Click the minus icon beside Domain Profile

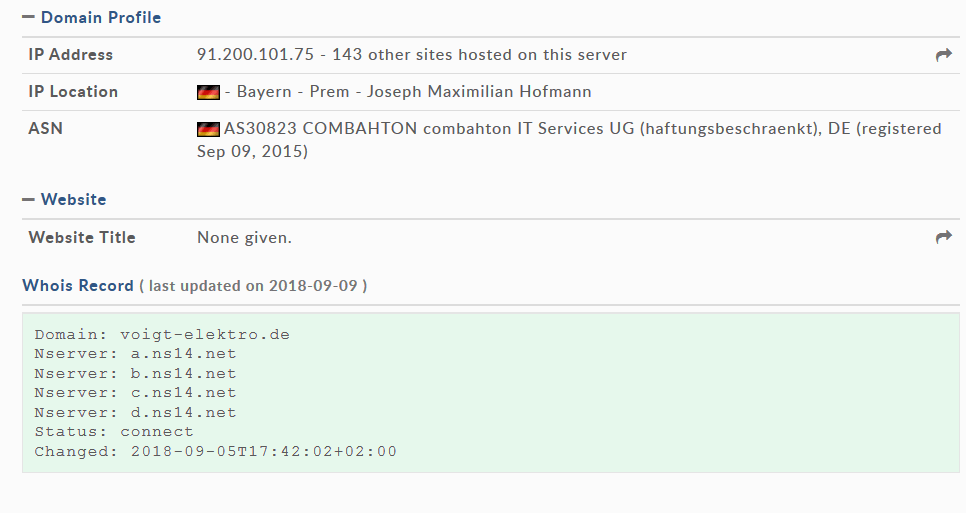pyautogui.click(x=28, y=17)
